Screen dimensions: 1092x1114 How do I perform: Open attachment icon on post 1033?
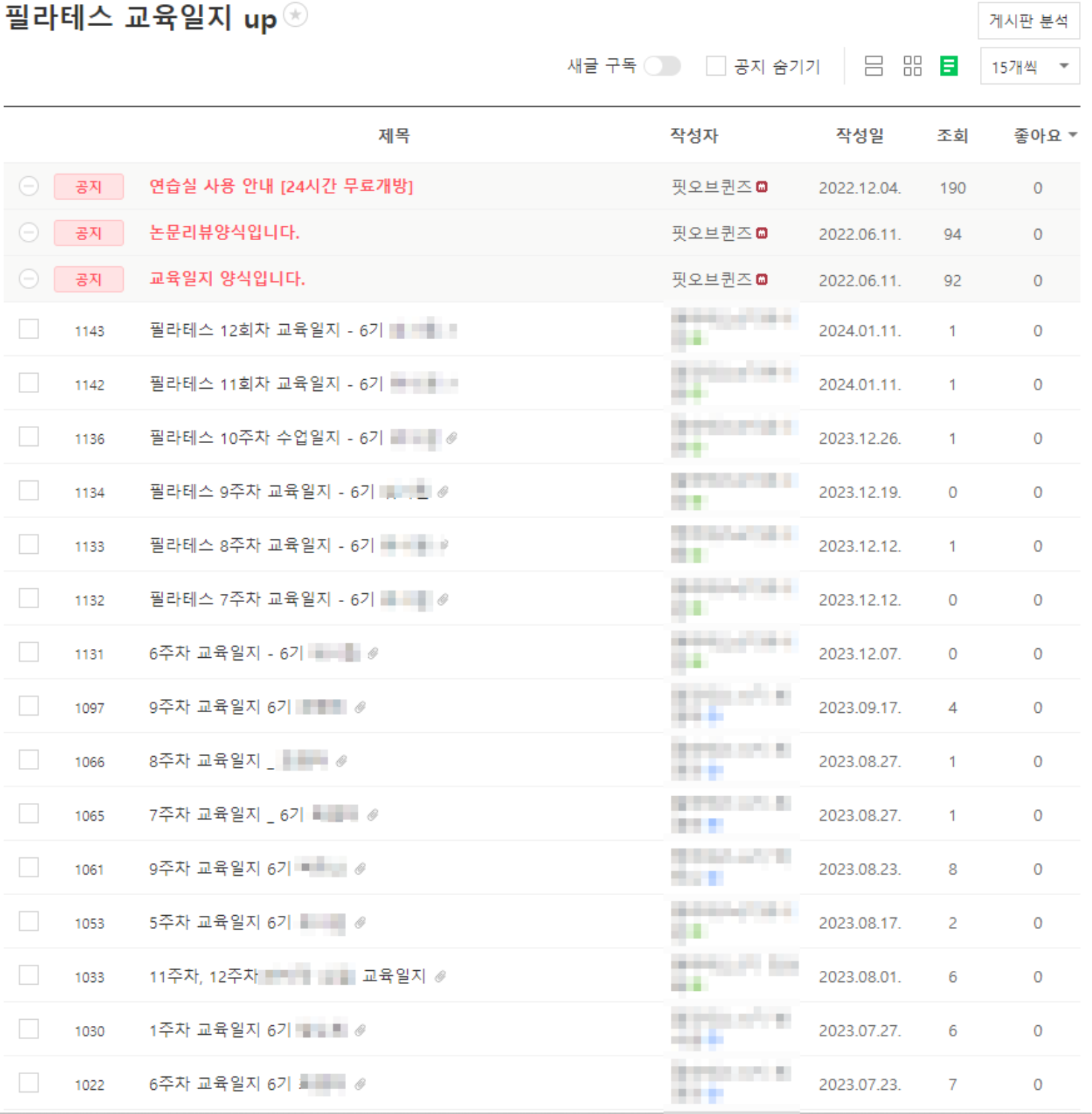[440, 976]
